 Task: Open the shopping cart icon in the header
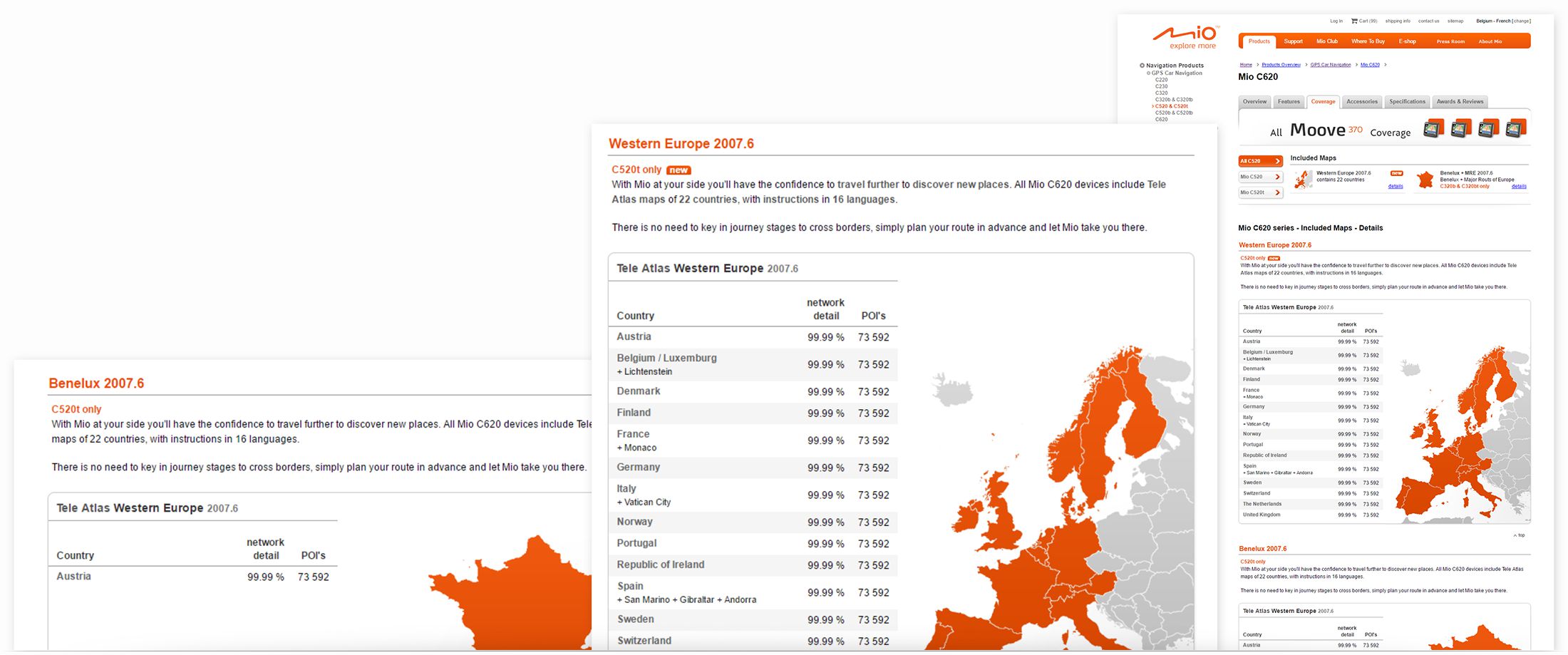point(1354,21)
